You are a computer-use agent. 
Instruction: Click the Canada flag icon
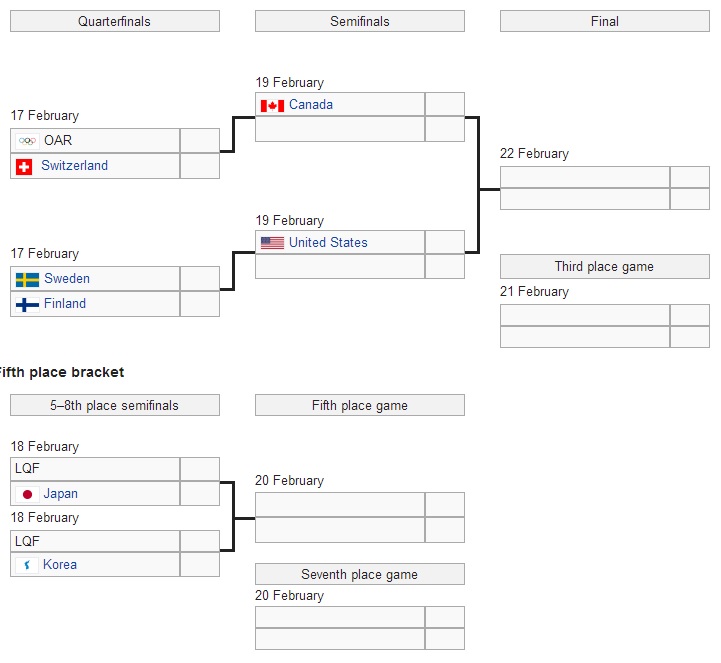pos(272,105)
